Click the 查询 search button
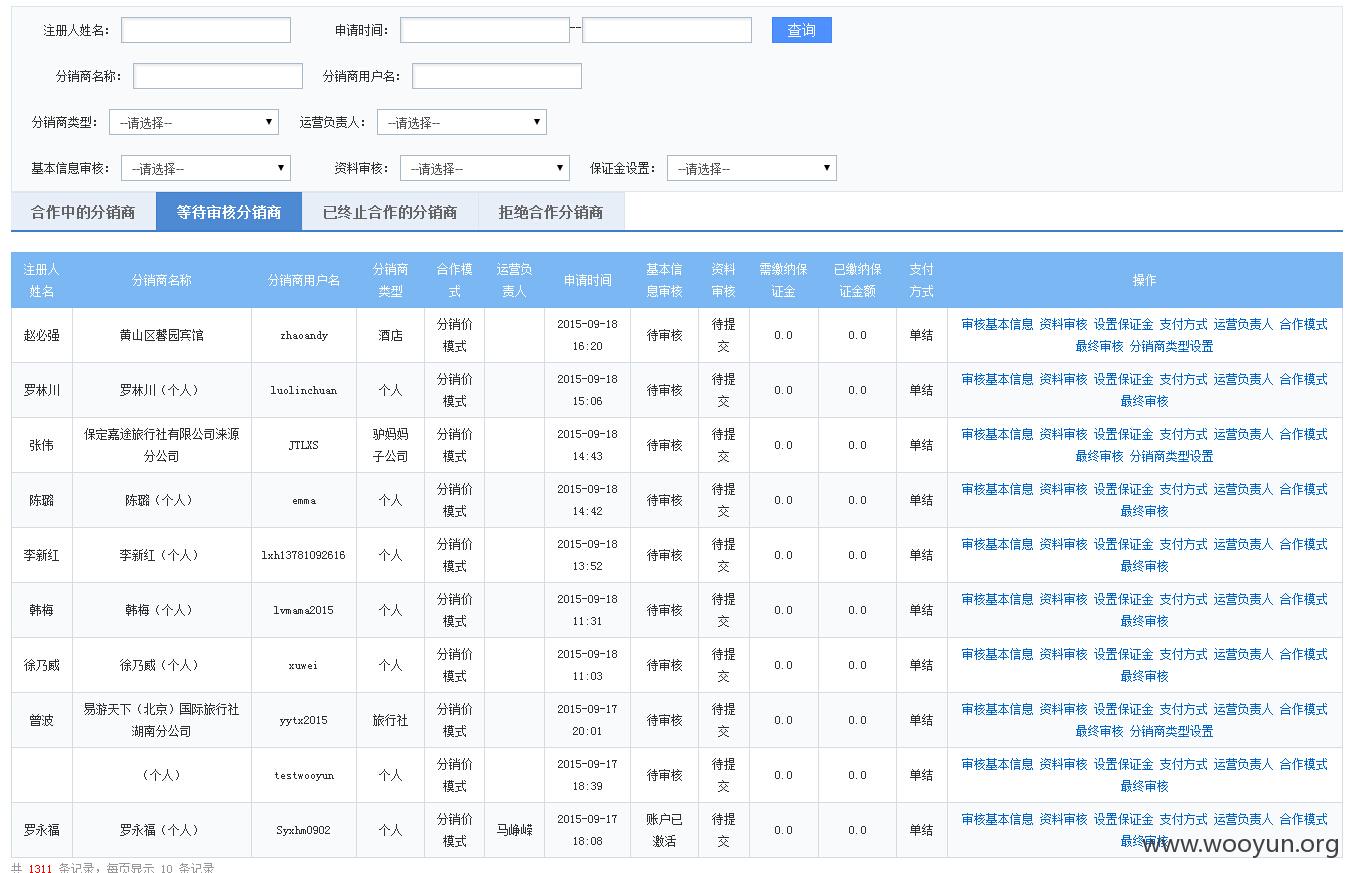 tap(801, 30)
